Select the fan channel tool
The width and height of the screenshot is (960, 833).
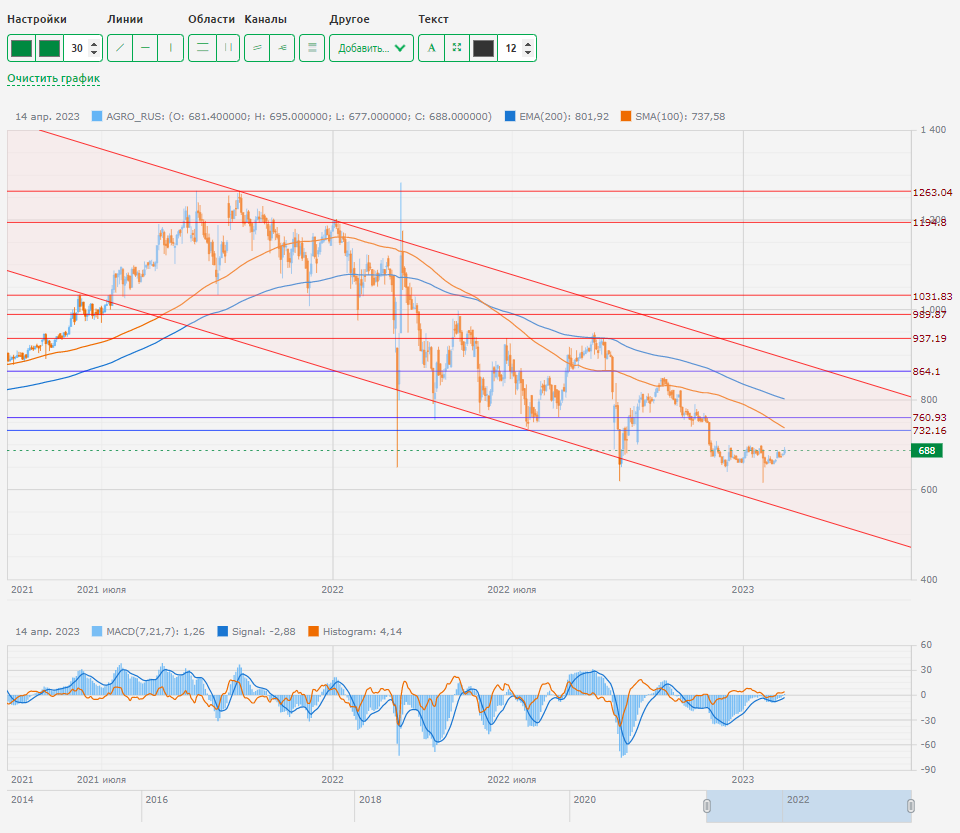pos(282,48)
